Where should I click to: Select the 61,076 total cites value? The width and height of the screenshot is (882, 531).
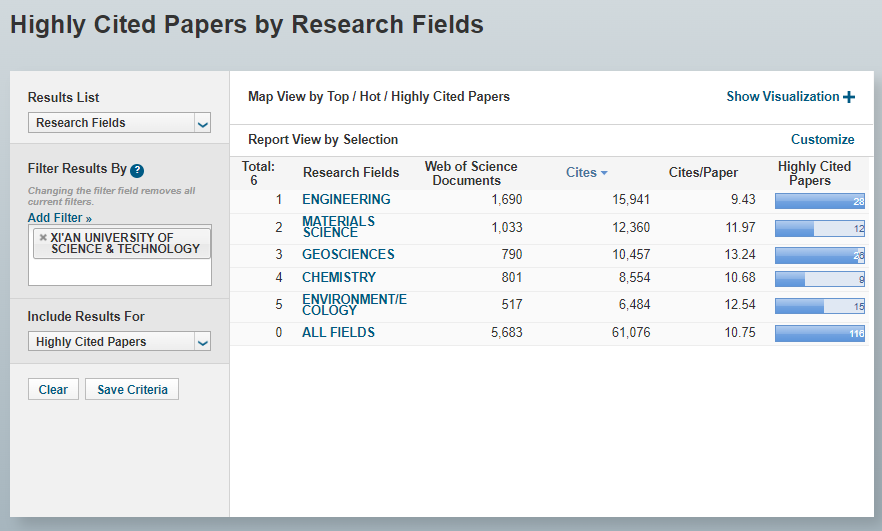pos(631,332)
